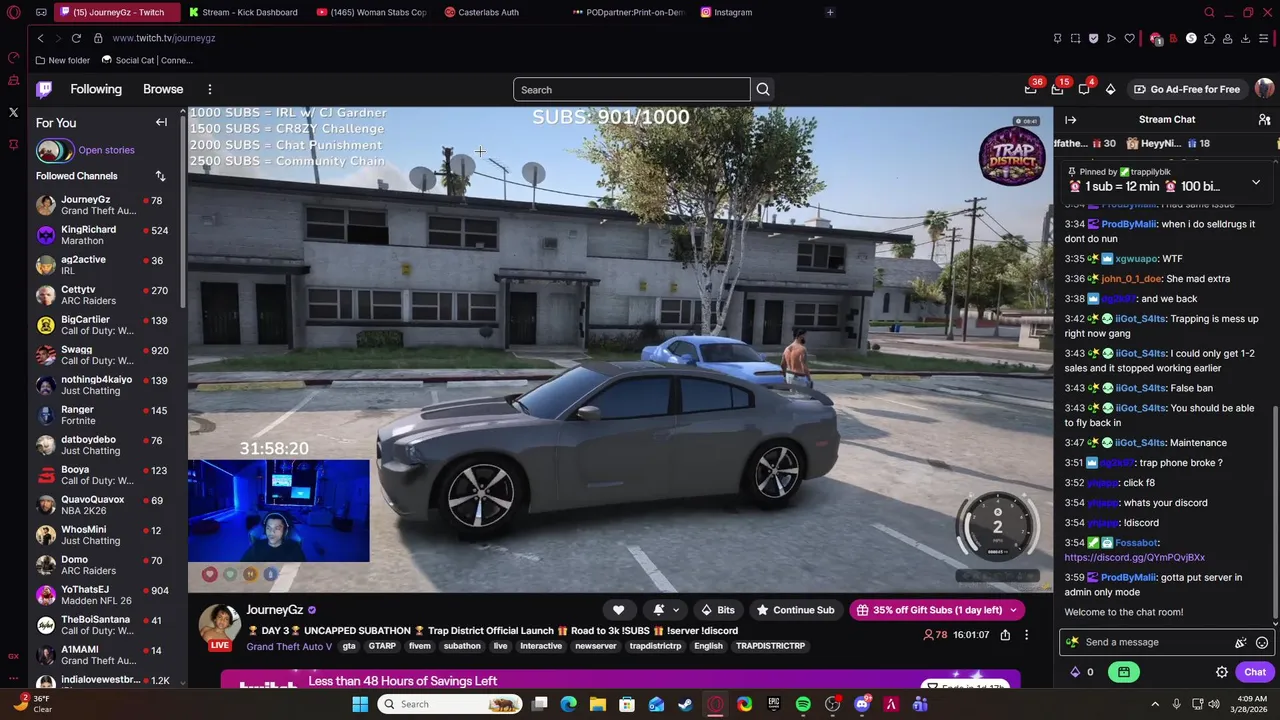
Task: Open the channel points rewards icon
Action: click(1124, 672)
